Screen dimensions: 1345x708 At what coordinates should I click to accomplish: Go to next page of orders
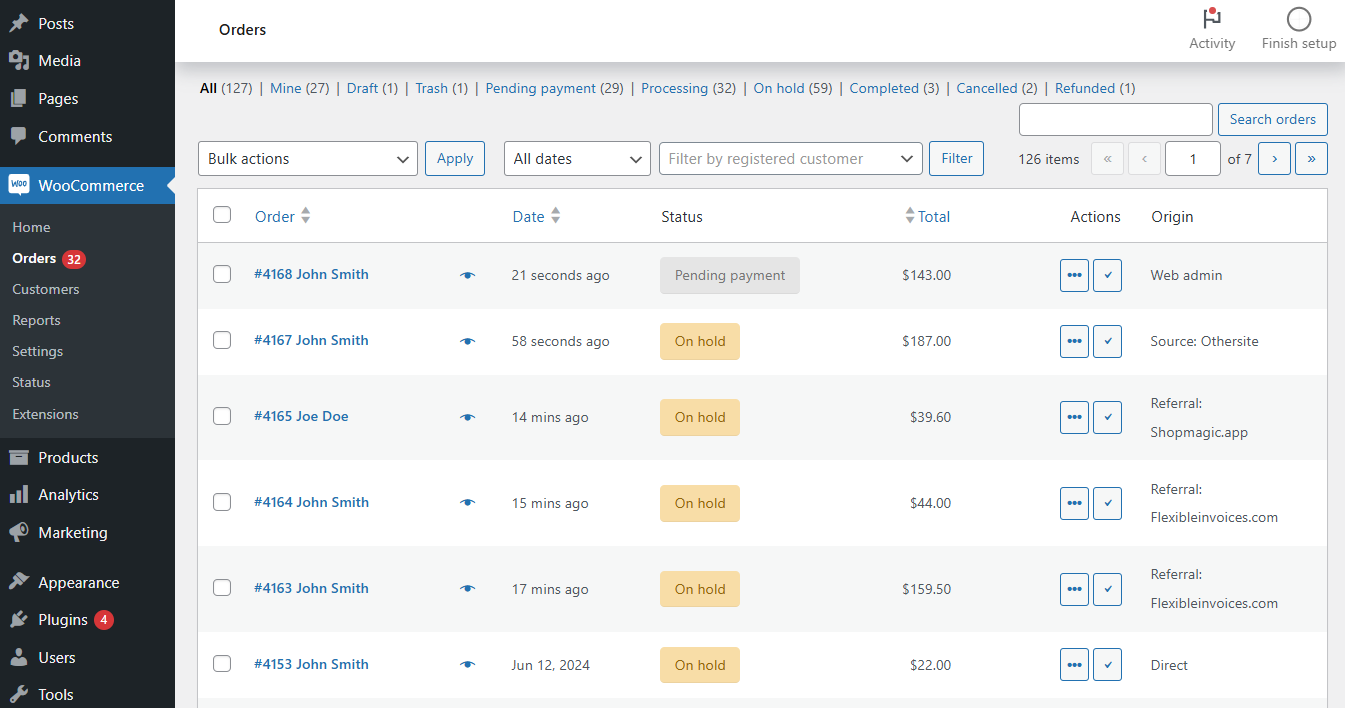[1274, 158]
